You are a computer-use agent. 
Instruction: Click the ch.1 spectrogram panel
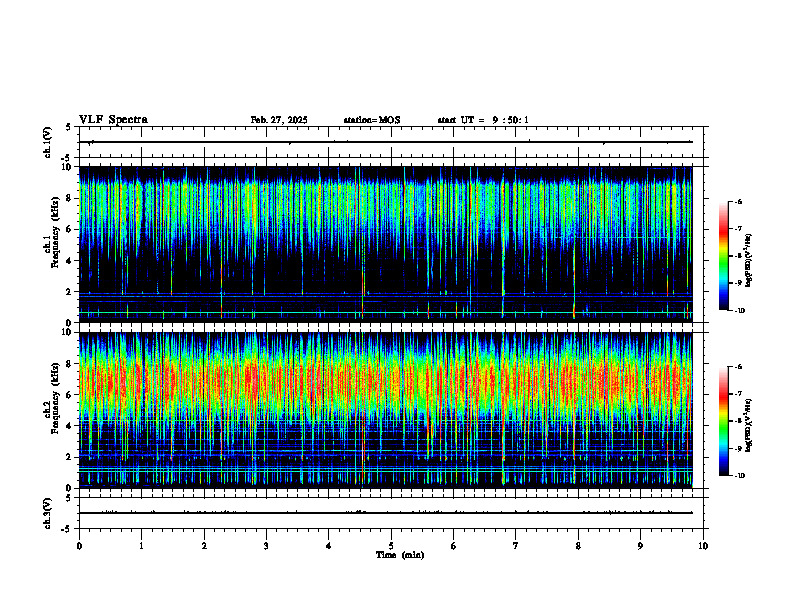385,244
